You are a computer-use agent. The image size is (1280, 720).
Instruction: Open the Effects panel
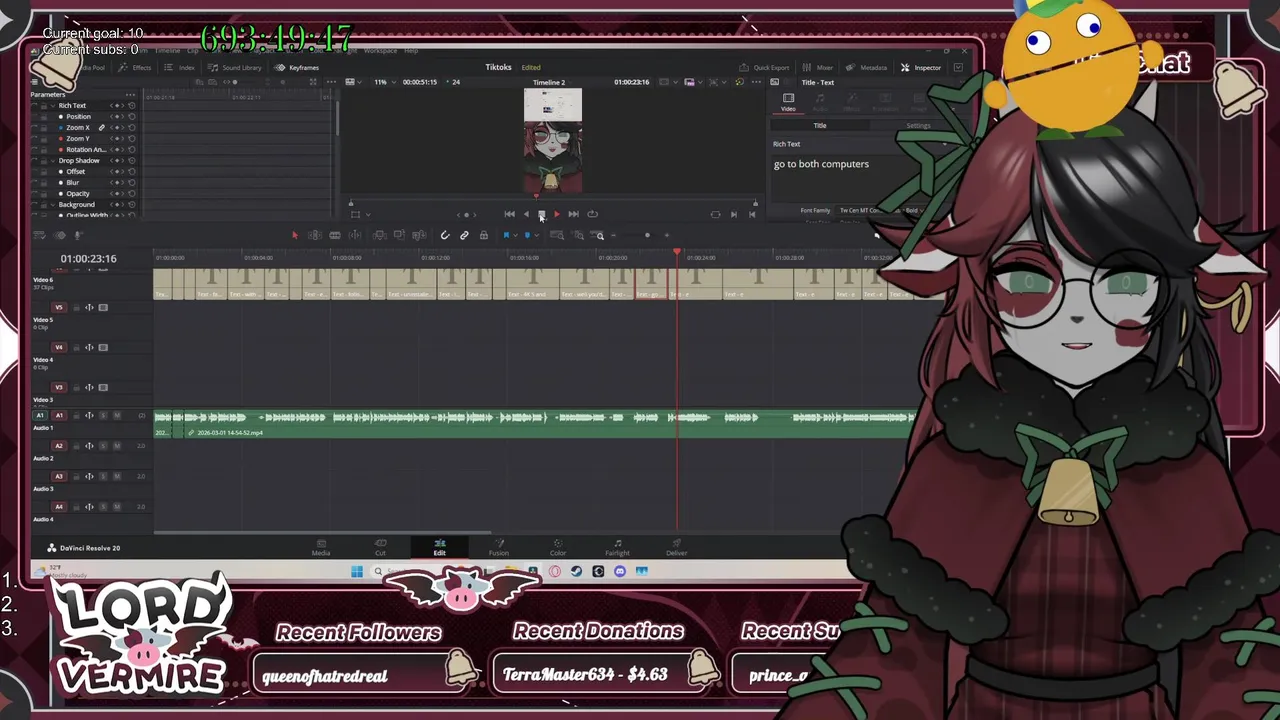point(136,67)
